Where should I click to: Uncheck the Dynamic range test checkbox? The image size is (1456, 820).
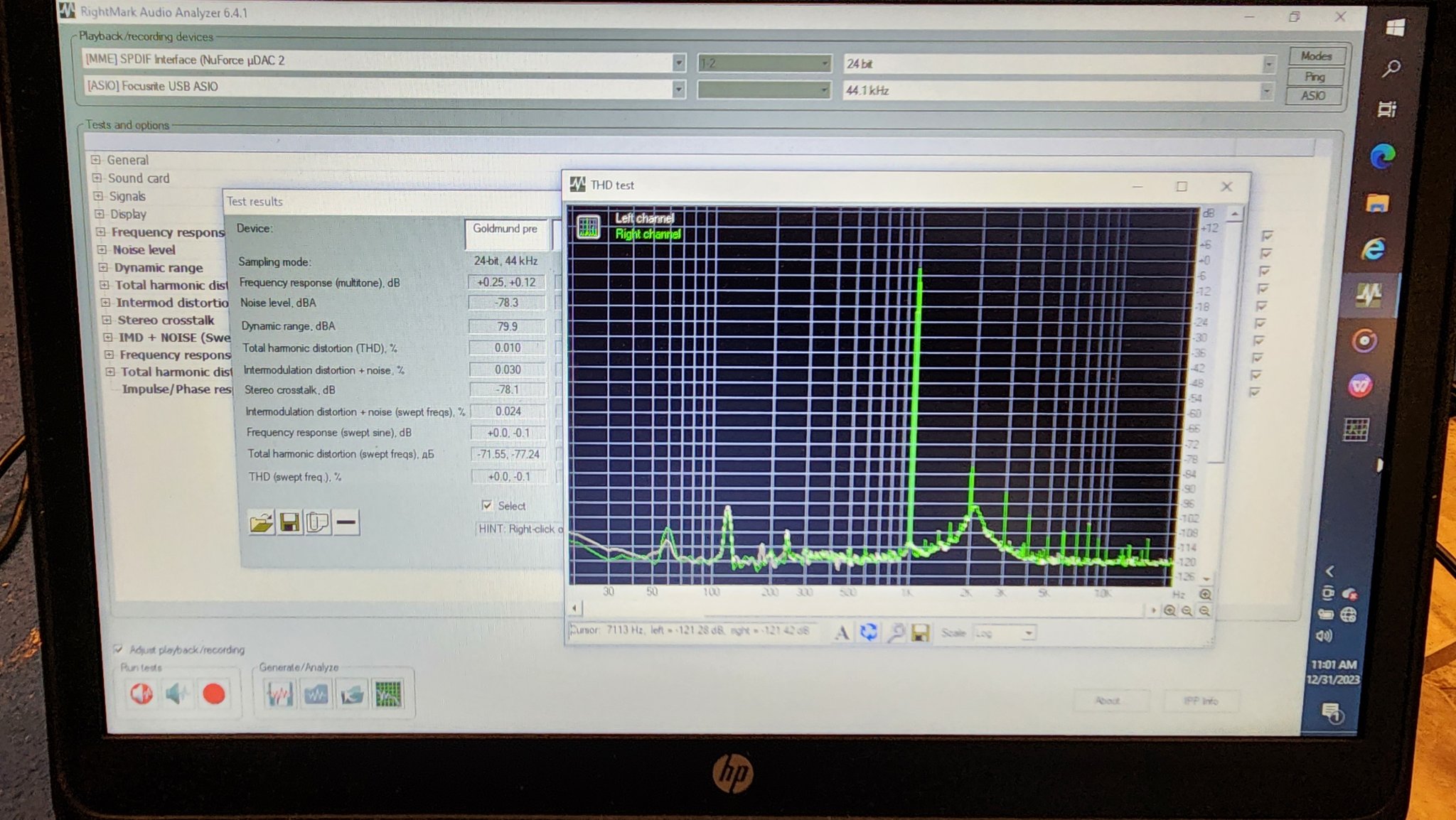click(1264, 271)
